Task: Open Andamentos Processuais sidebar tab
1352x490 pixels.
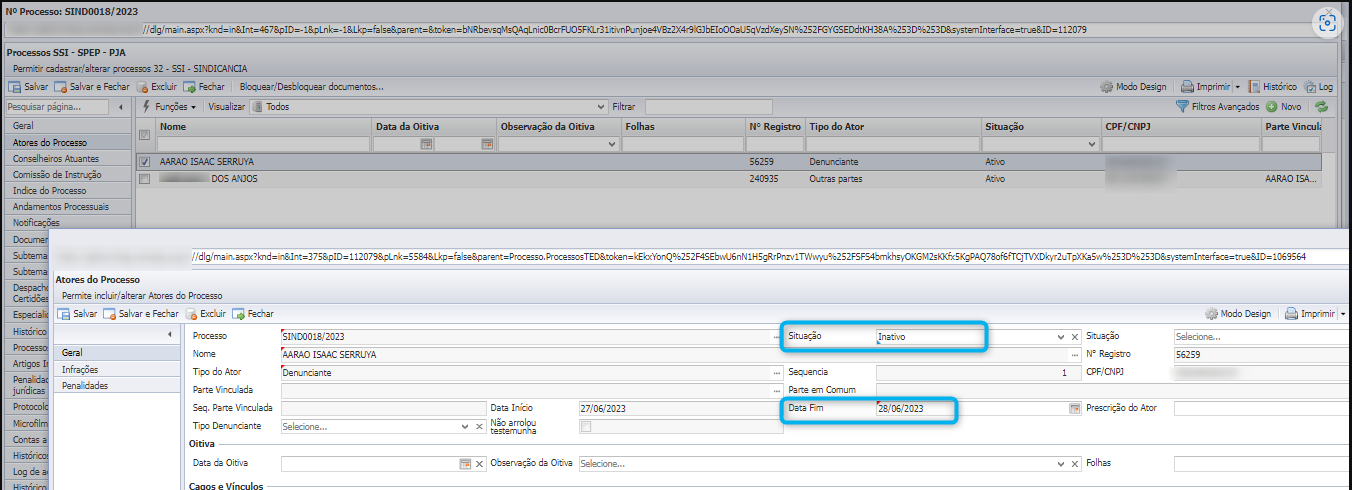Action: (66, 207)
